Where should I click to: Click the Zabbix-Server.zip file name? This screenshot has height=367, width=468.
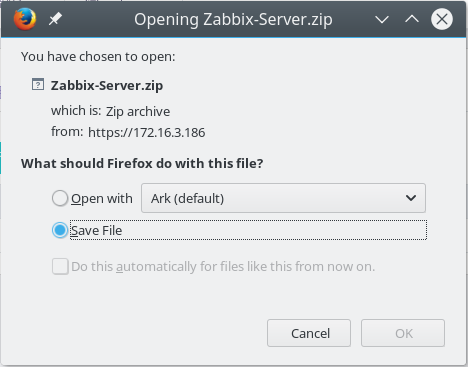pyautogui.click(x=107, y=86)
